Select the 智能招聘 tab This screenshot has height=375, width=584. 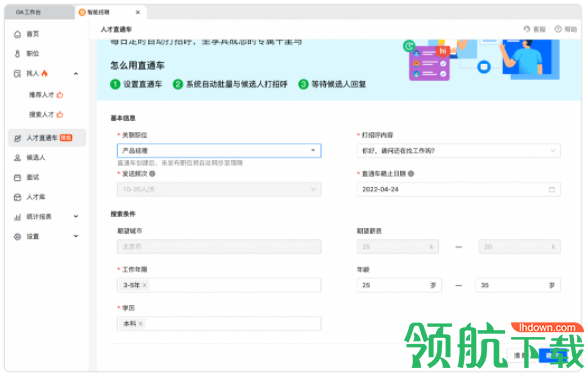[110, 12]
